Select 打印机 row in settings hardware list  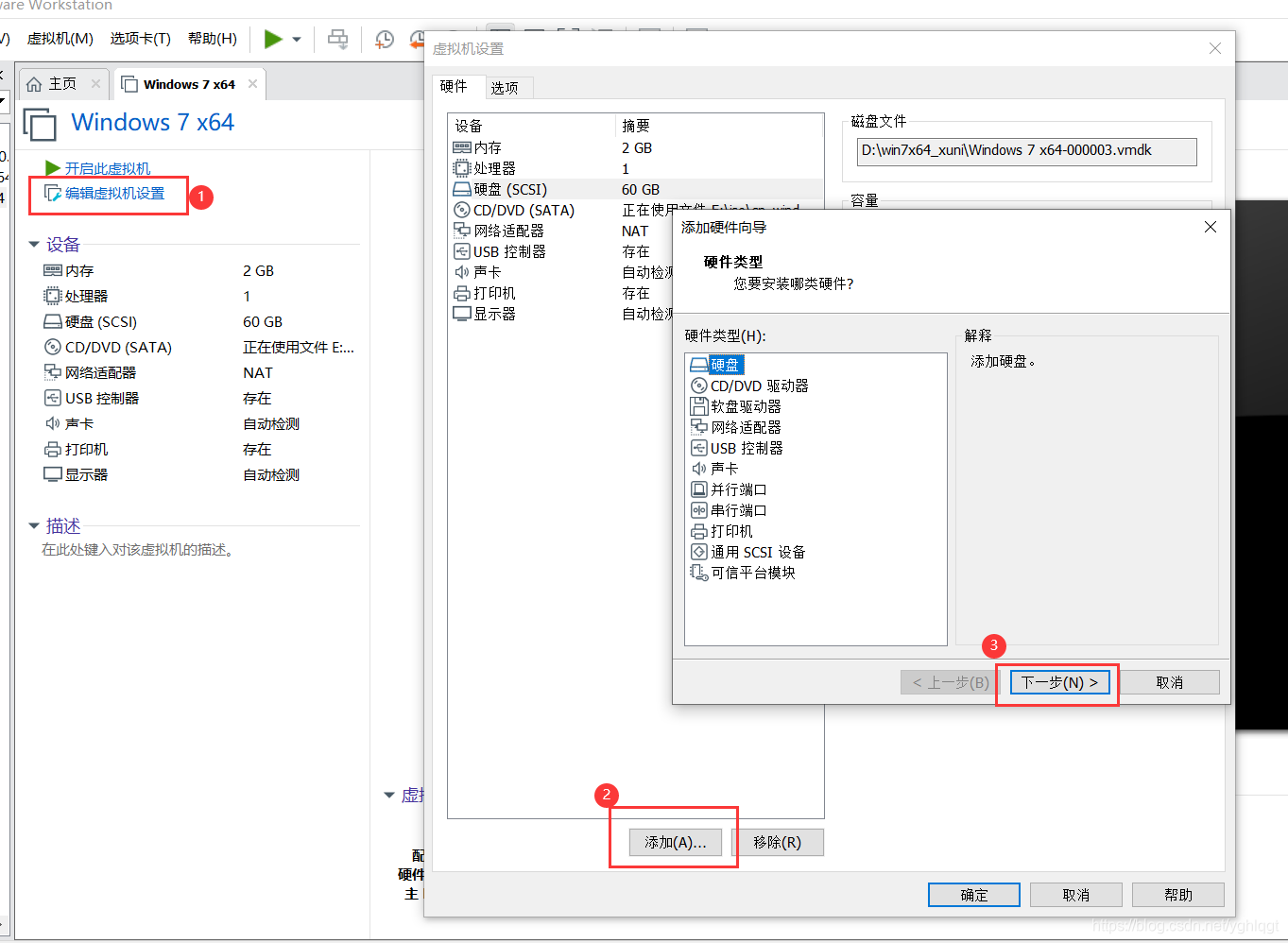coord(561,293)
